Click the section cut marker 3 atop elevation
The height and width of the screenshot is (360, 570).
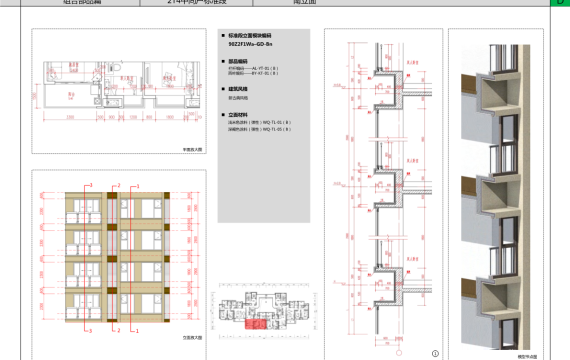pyautogui.click(x=91, y=185)
